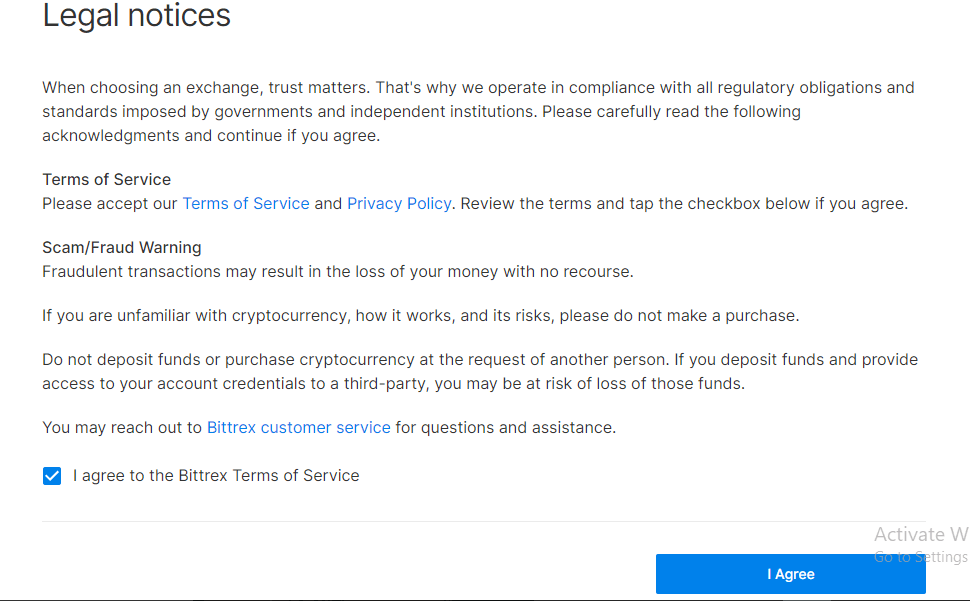970x601 pixels.
Task: Click the "You may reach out to" text
Action: click(122, 428)
